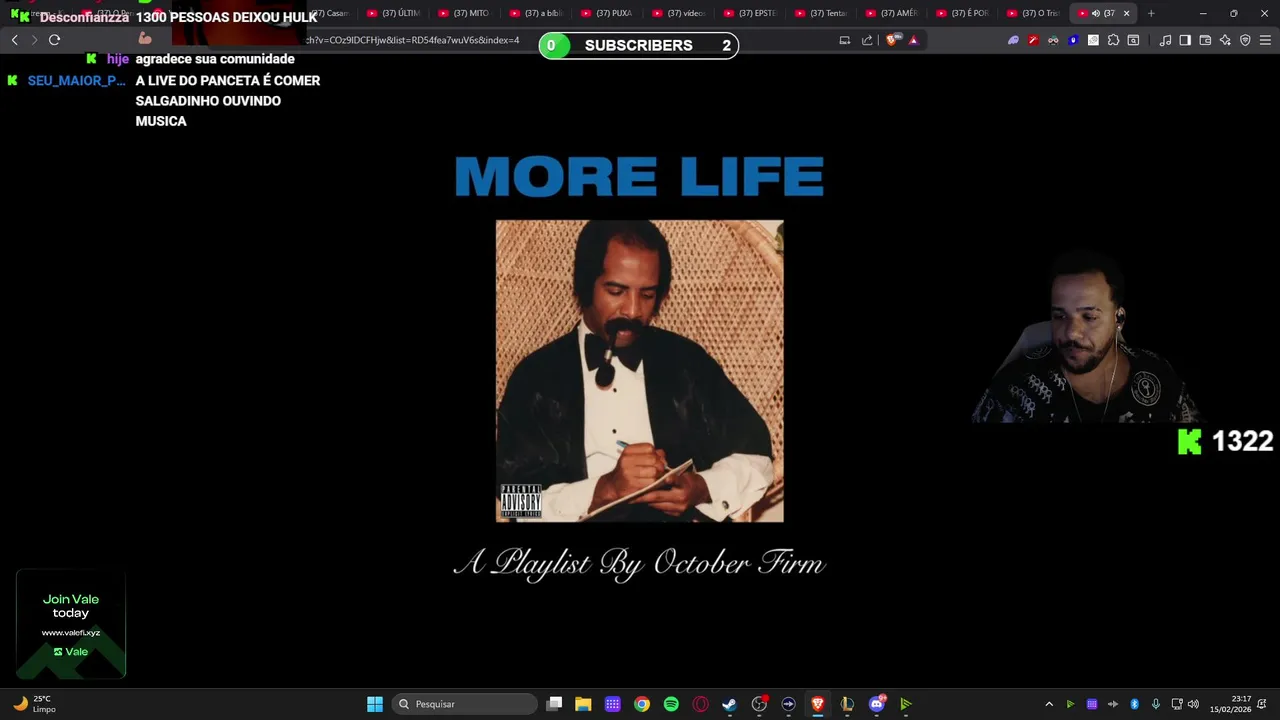Open Discord from the taskbar
Image resolution: width=1280 pixels, height=720 pixels.
(x=877, y=704)
